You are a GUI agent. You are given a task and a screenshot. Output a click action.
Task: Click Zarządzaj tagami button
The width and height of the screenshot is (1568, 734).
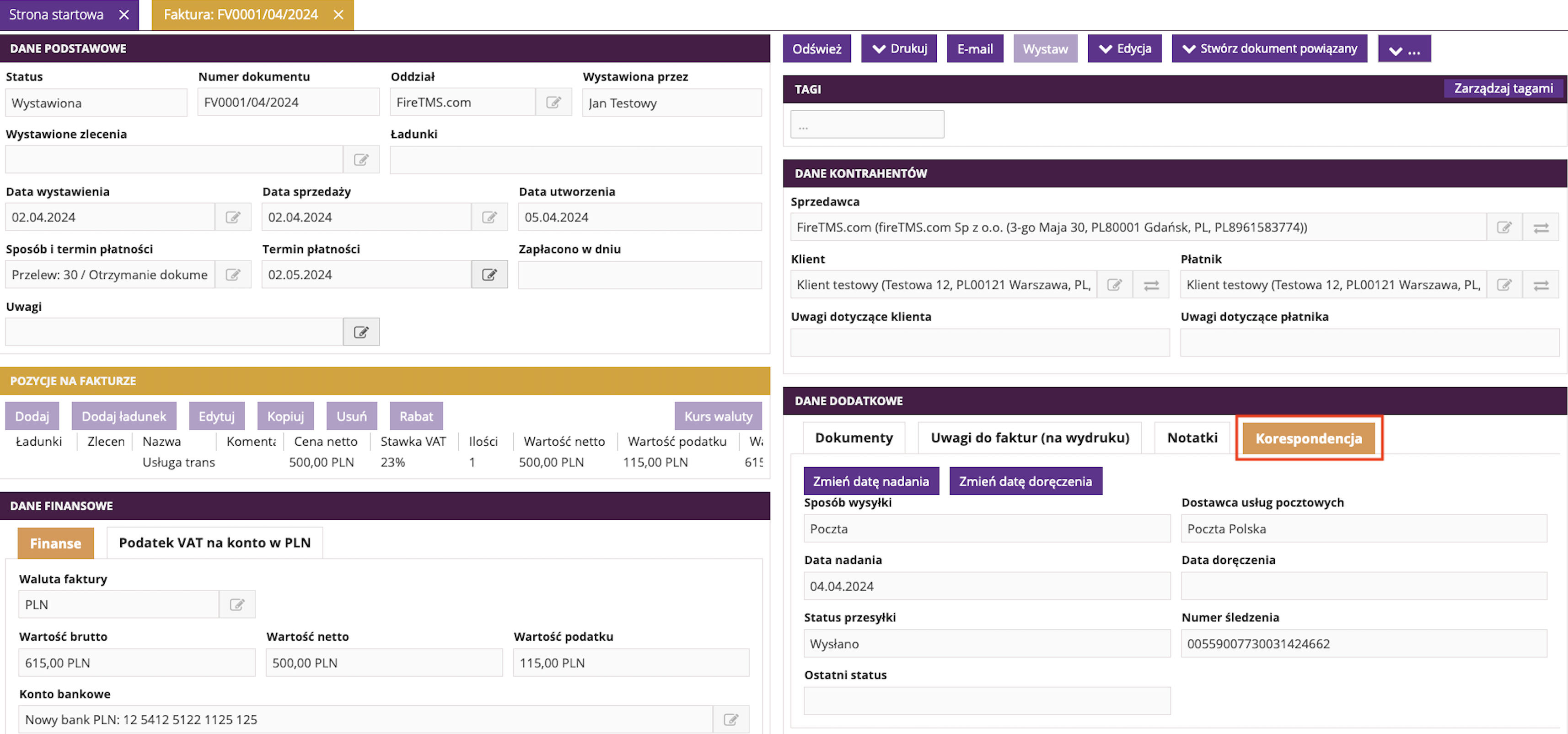click(1502, 88)
